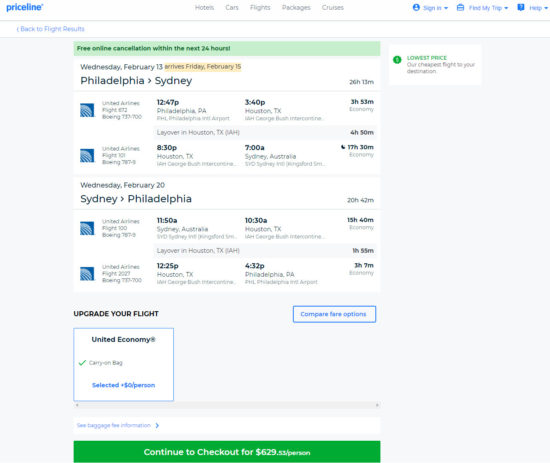Click United logo for Flight 2027
This screenshot has height=463, width=550.
(87, 274)
